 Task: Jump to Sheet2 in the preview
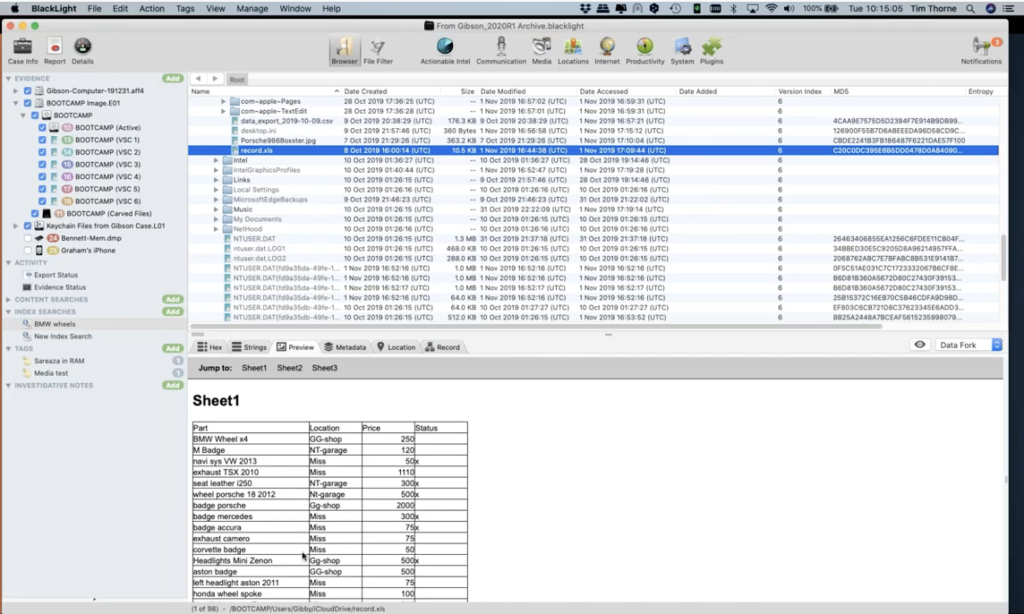point(289,368)
